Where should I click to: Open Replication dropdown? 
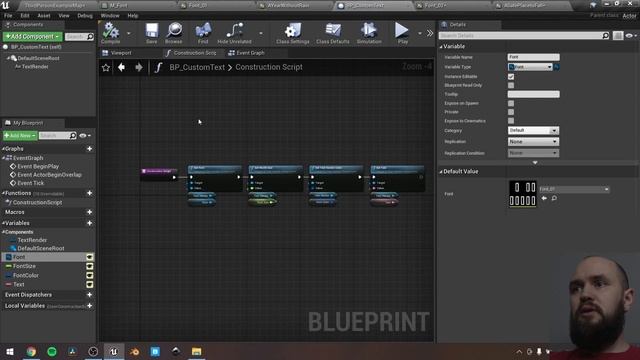click(533, 142)
